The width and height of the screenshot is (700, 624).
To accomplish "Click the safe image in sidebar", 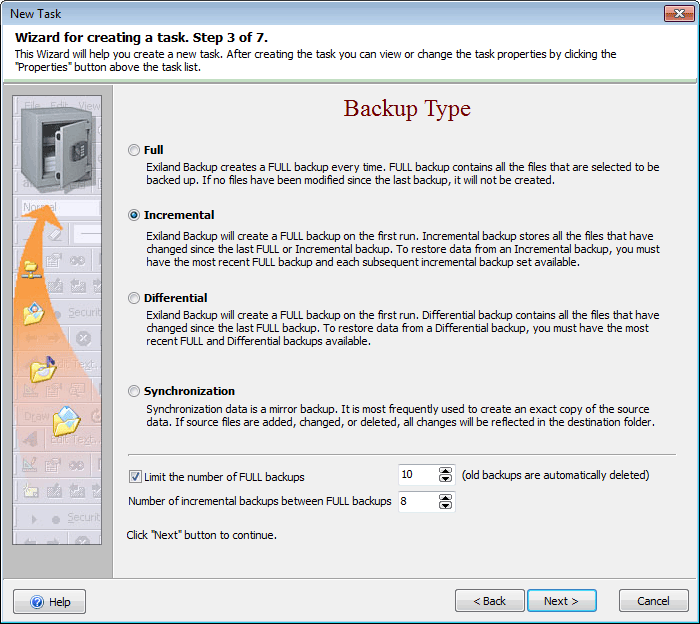I will [58, 150].
